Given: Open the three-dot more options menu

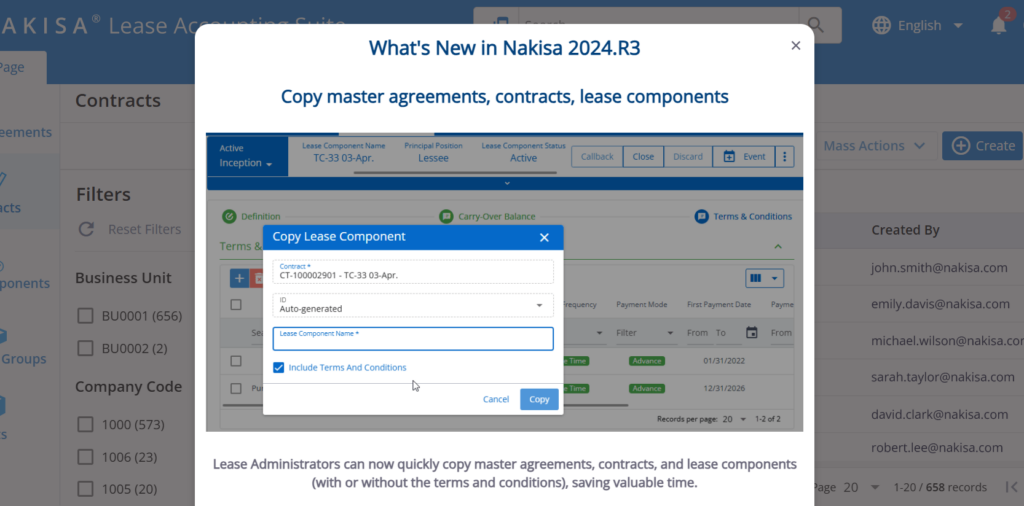Looking at the screenshot, I should [x=785, y=157].
